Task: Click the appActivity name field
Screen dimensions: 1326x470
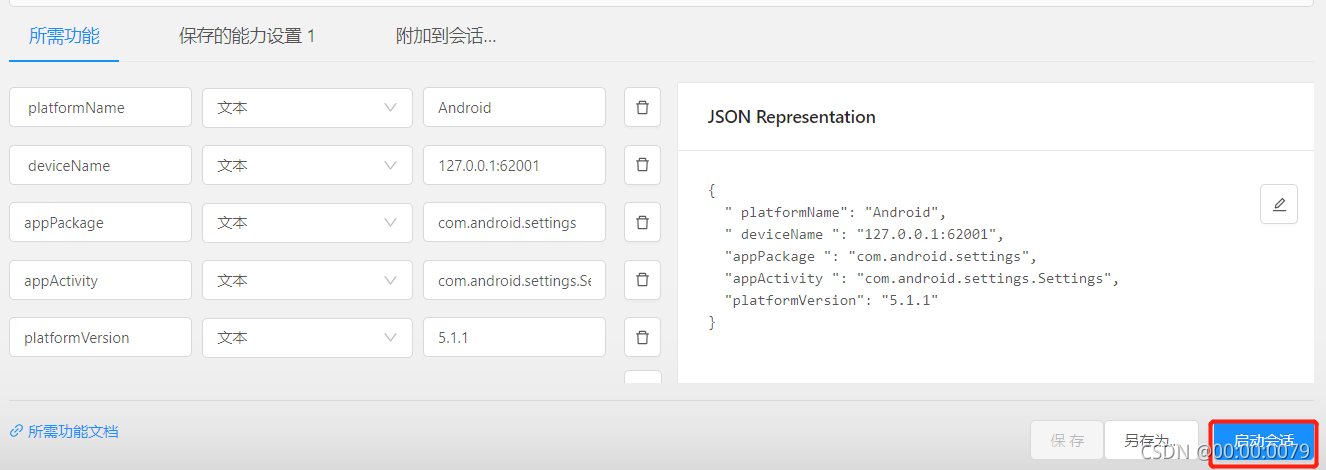Action: point(100,280)
